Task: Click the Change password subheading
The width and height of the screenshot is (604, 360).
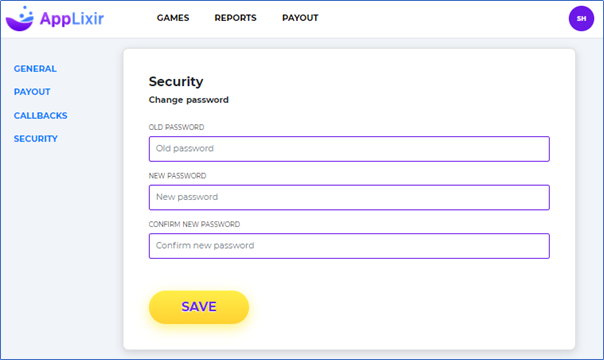Action: point(189,100)
